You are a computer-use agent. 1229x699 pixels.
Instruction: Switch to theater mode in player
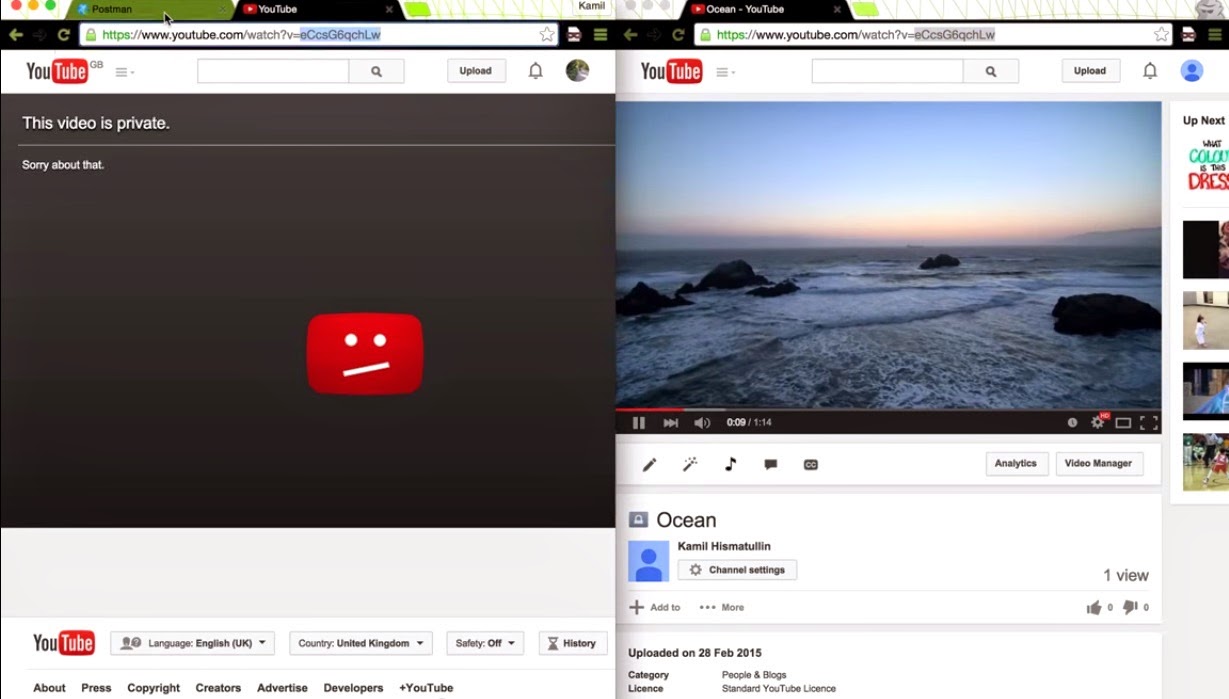1123,423
